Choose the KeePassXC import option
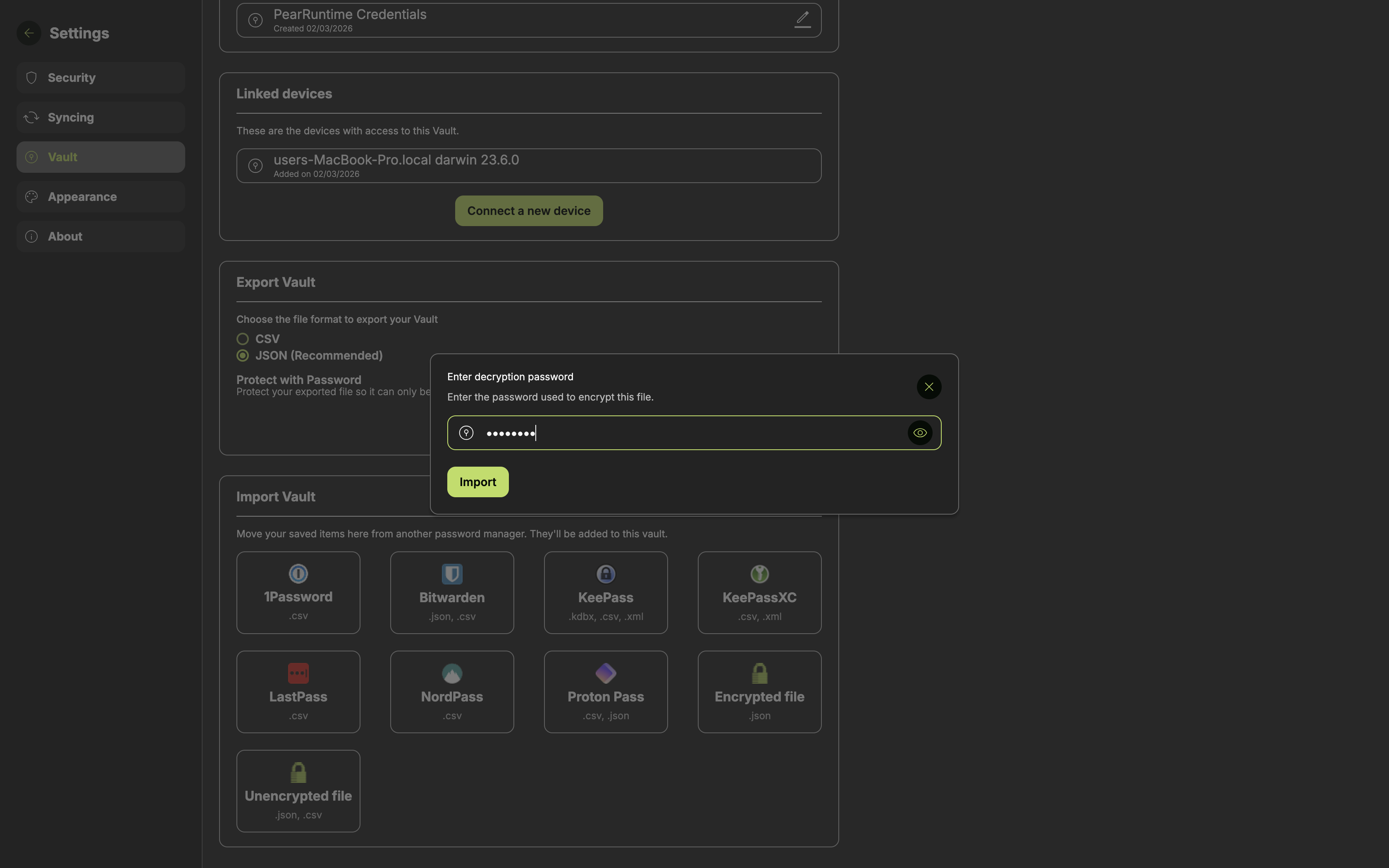1389x868 pixels. tap(759, 592)
